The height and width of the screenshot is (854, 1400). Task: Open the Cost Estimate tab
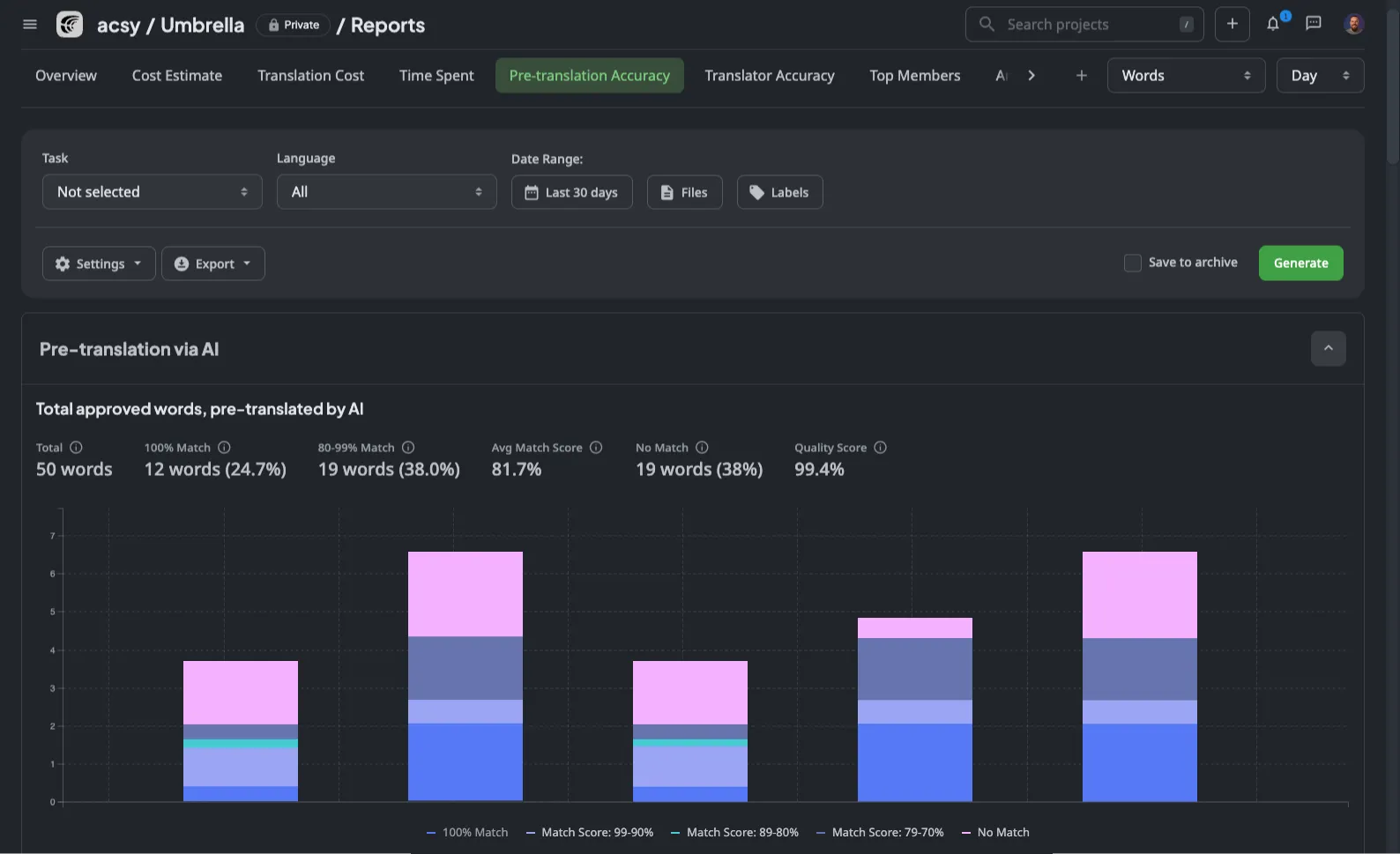click(177, 76)
